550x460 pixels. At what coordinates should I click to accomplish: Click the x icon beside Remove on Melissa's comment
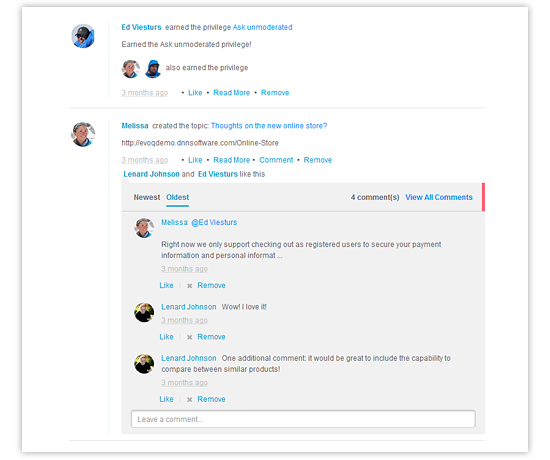coord(189,286)
